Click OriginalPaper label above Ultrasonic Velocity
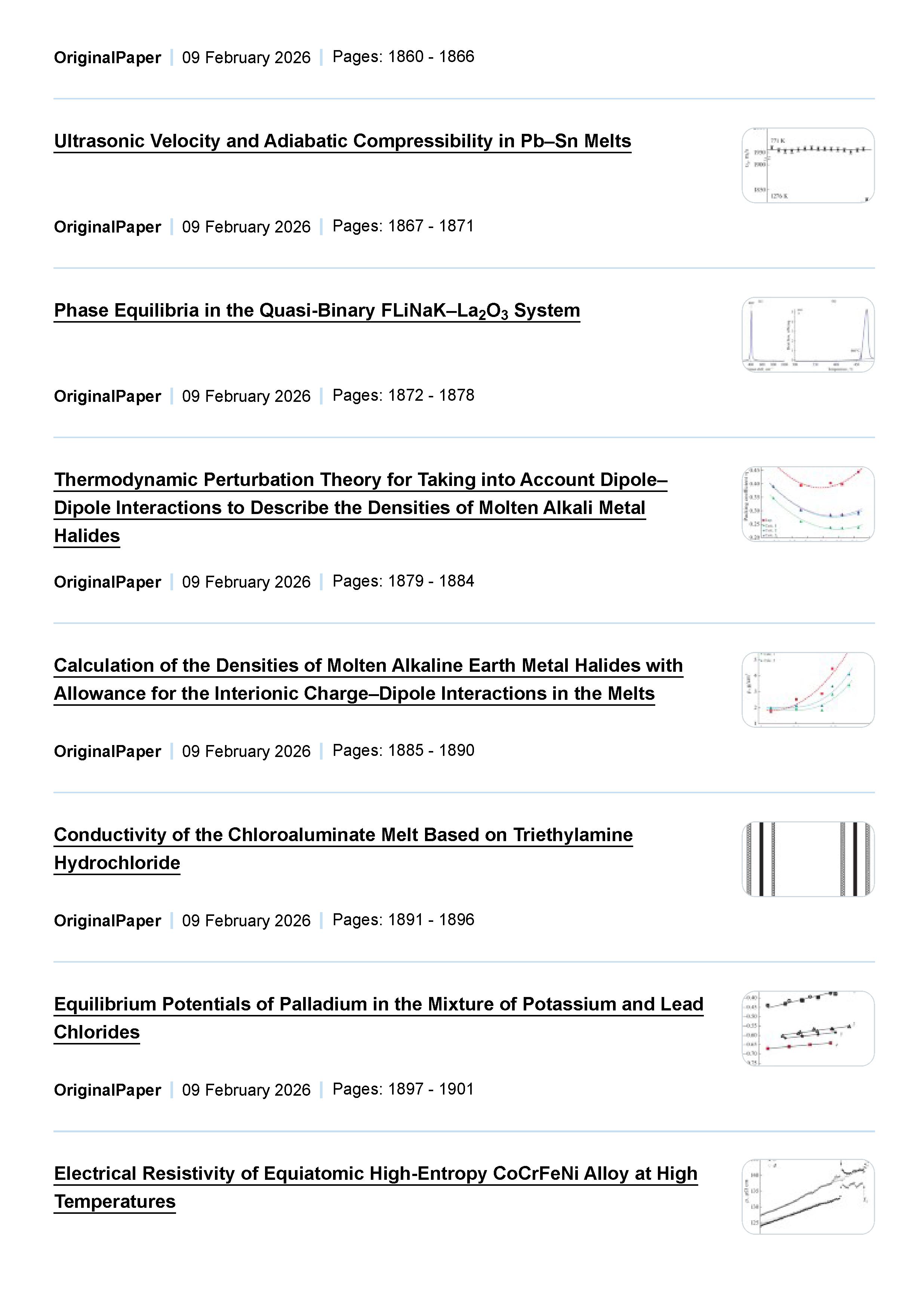This screenshot has width=924, height=1311. tap(107, 58)
